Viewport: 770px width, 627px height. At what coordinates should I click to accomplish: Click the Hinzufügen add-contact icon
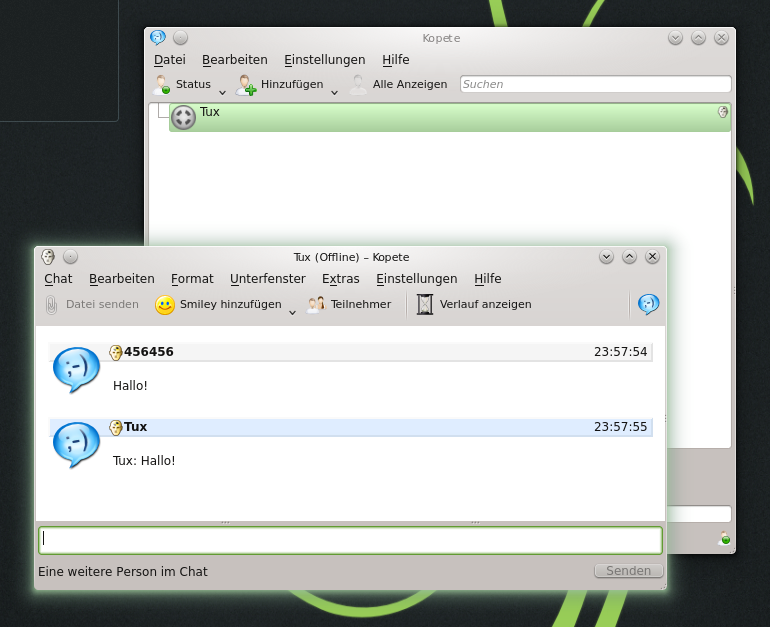point(246,85)
